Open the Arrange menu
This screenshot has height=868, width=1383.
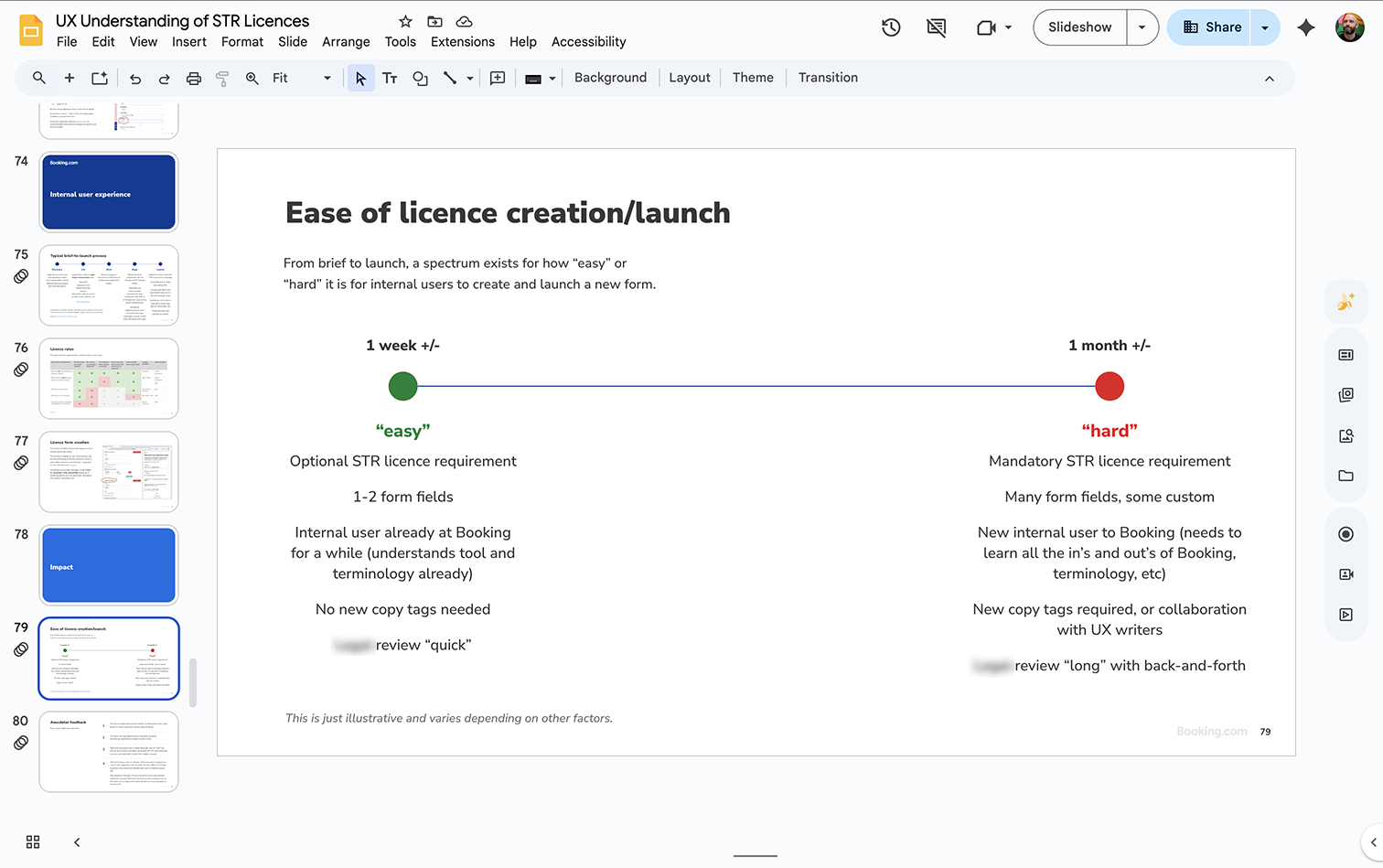pyautogui.click(x=346, y=41)
